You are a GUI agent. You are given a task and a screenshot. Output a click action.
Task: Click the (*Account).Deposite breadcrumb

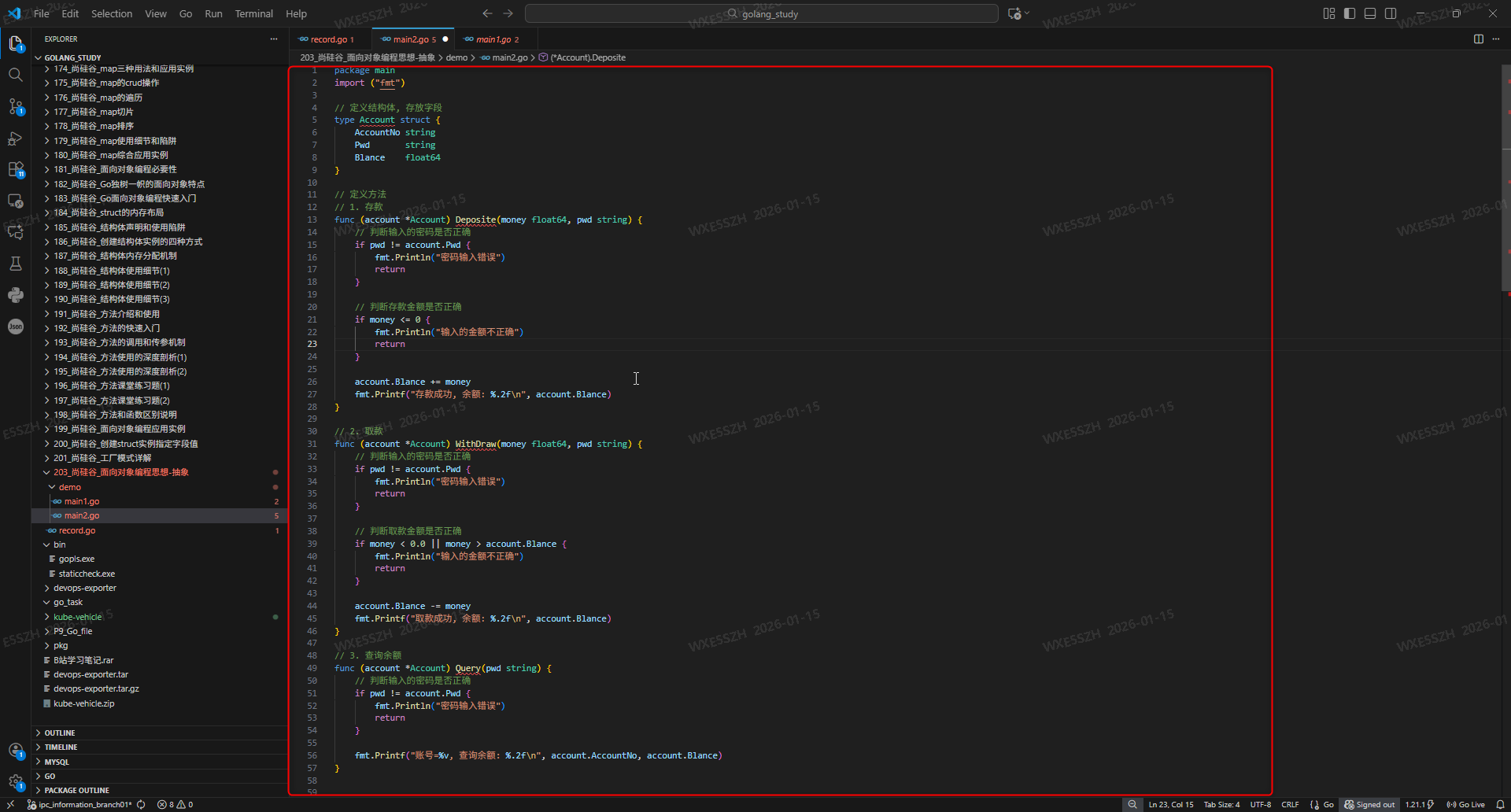pyautogui.click(x=582, y=57)
